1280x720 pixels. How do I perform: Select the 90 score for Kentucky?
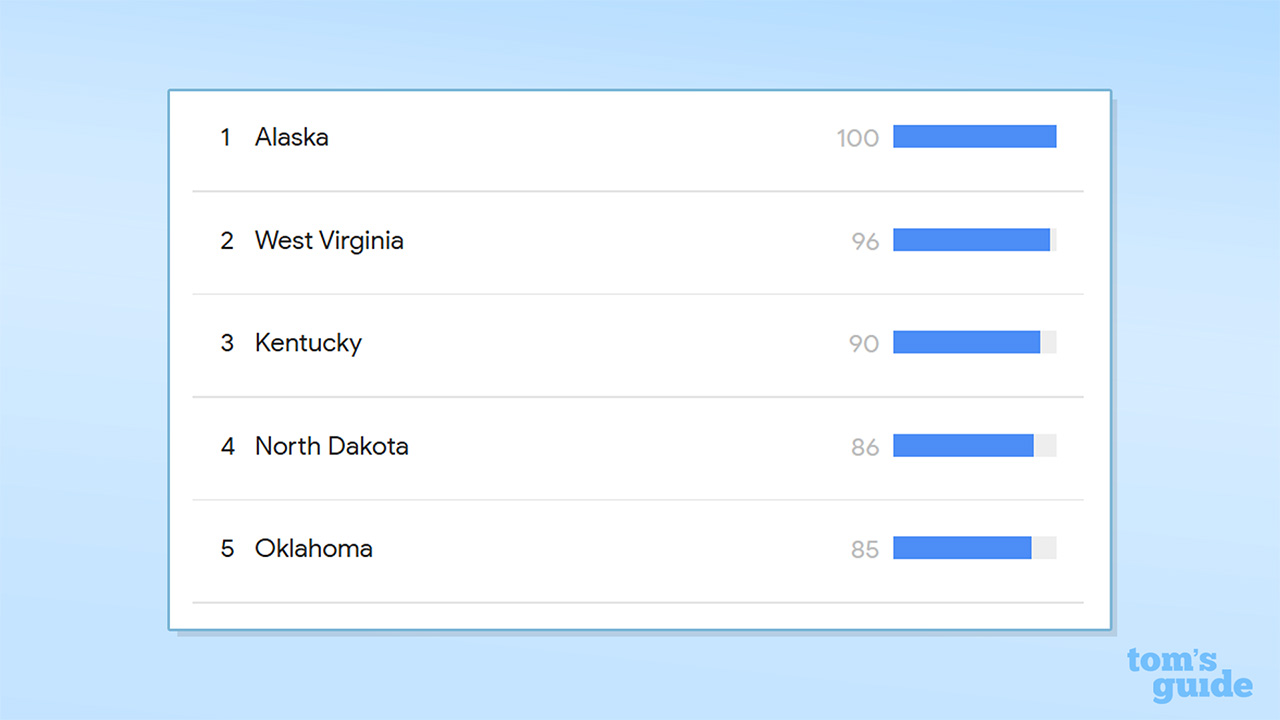(x=864, y=344)
